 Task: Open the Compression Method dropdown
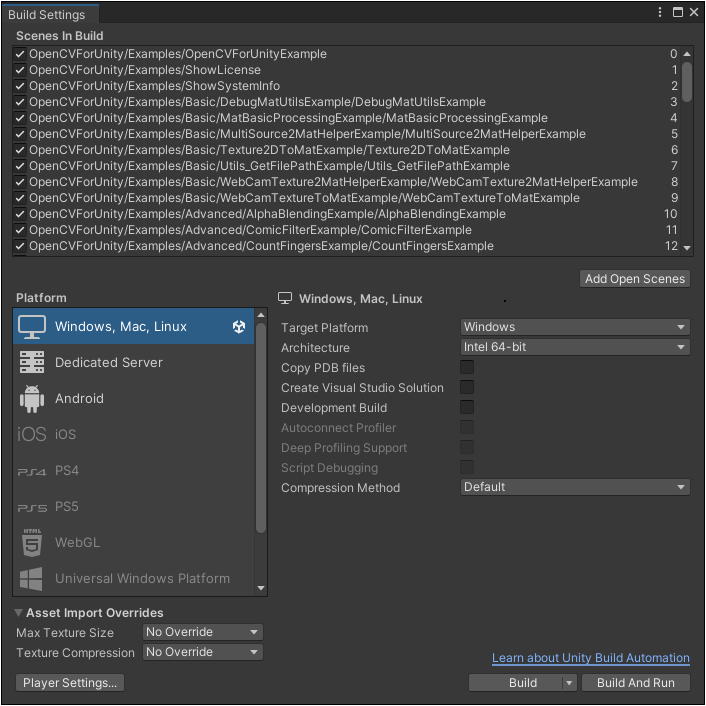(575, 487)
